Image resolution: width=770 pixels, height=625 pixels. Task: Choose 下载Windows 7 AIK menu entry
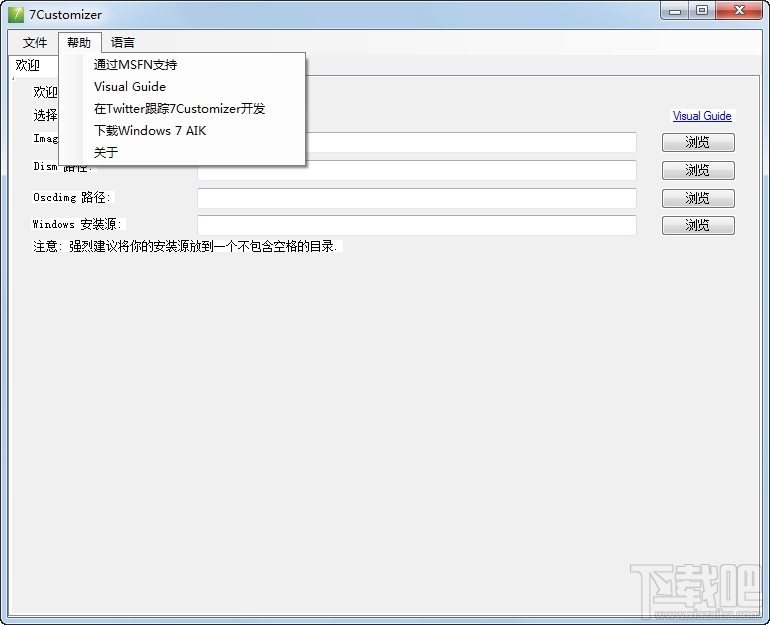tap(182, 131)
